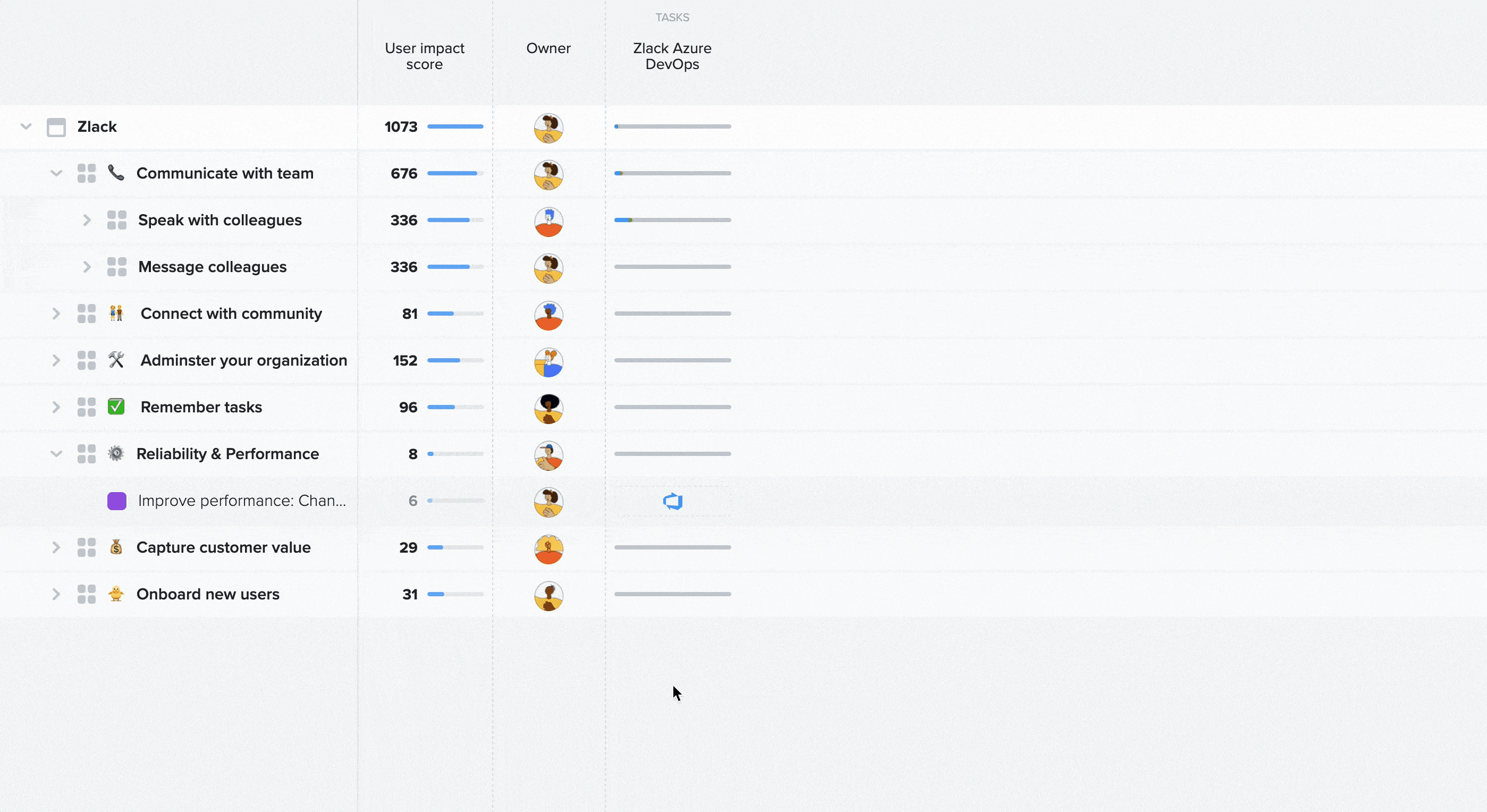Select the Connect with community label
This screenshot has width=1487, height=812.
click(232, 314)
